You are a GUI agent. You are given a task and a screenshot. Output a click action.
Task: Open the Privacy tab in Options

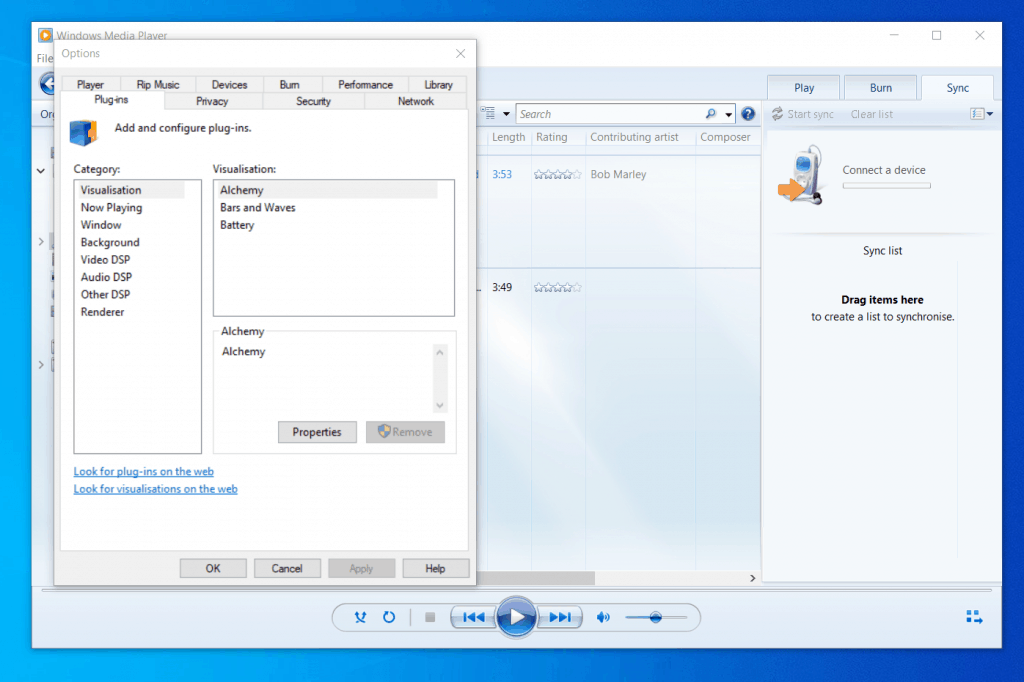coord(212,101)
